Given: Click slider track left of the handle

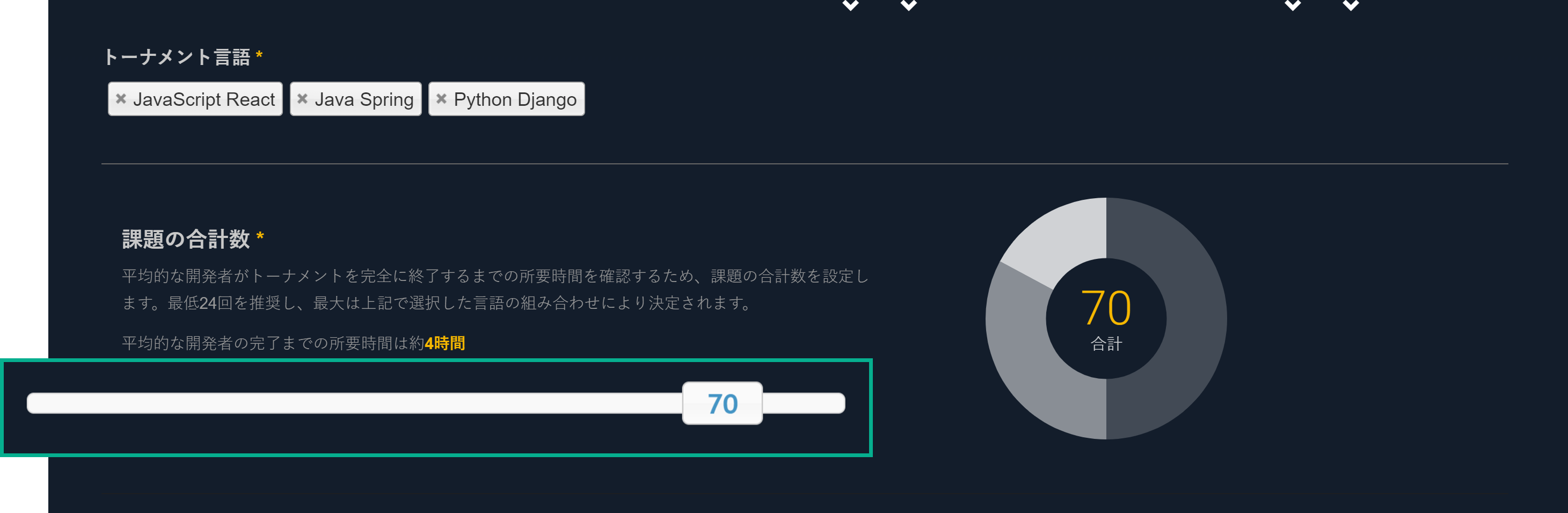Looking at the screenshot, I should (x=354, y=403).
